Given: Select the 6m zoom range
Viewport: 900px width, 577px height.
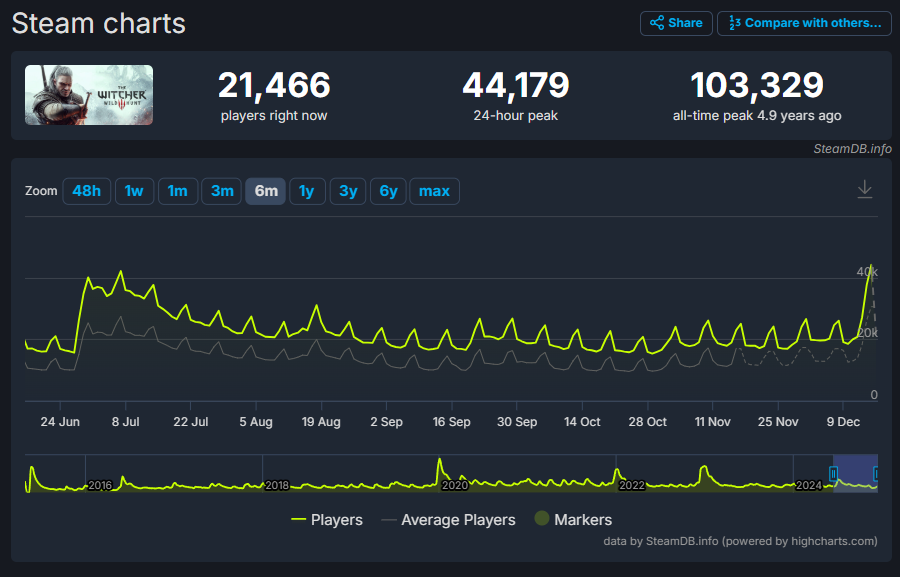Looking at the screenshot, I should [266, 191].
